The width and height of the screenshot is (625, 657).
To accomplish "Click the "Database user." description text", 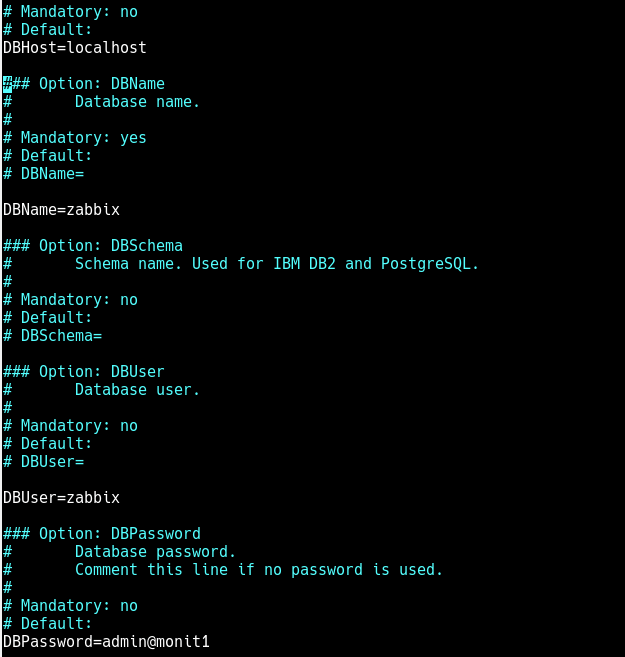I will click(137, 390).
